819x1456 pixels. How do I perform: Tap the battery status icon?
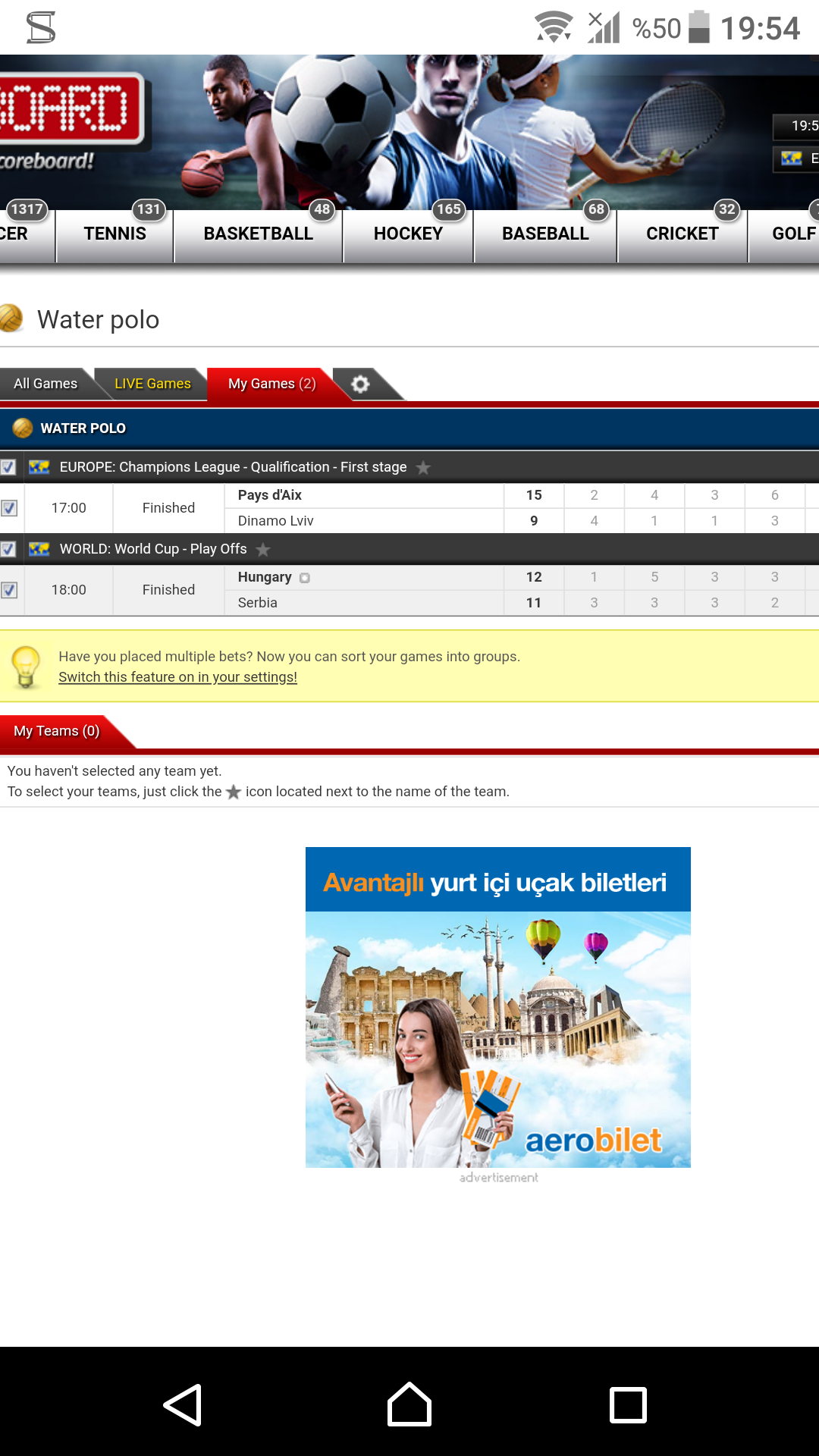tap(699, 27)
